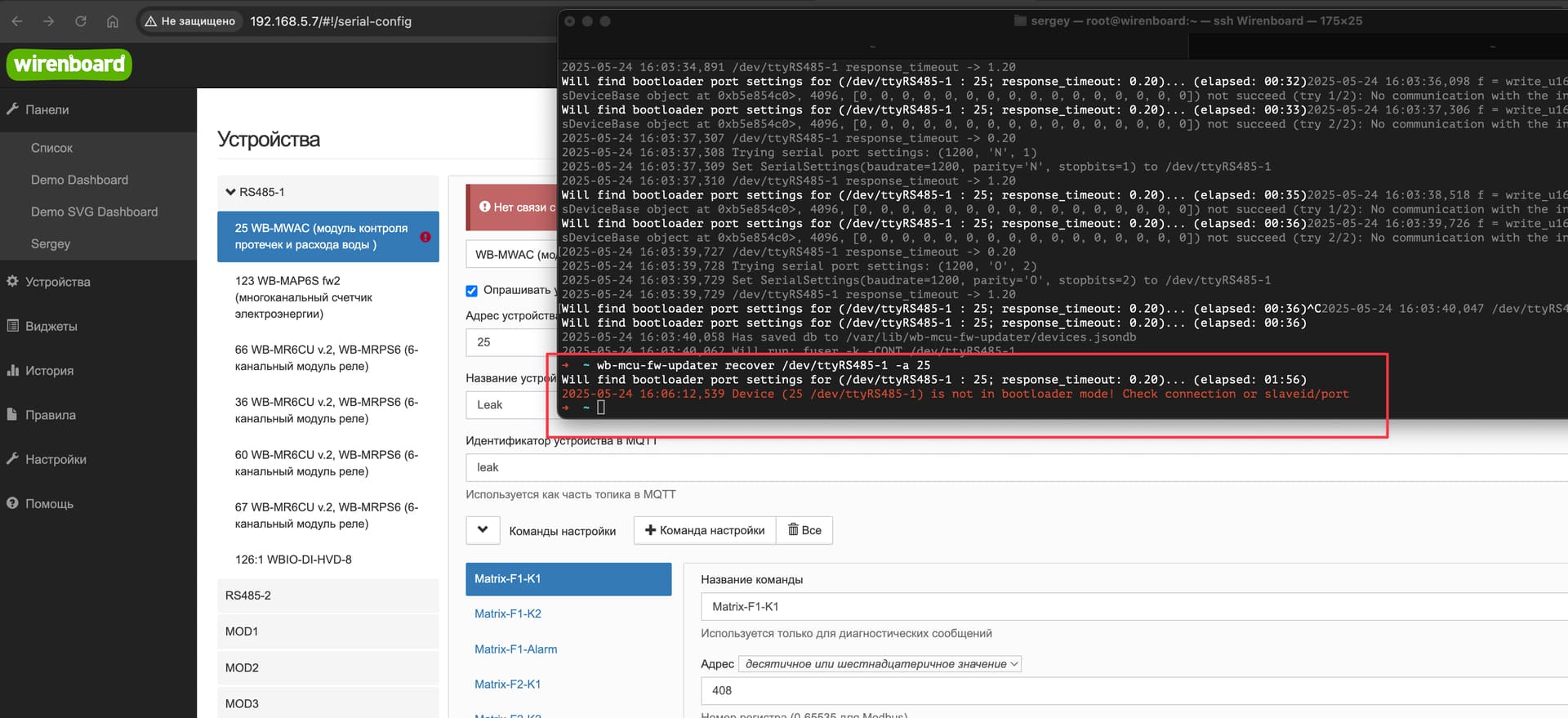The width and height of the screenshot is (1568, 718).
Task: Click the wrench icon next to Настройки
Action: 12,458
